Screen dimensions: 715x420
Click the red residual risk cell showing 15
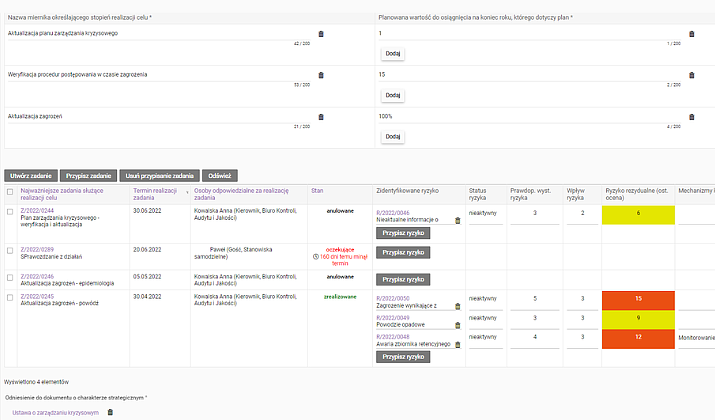638,298
